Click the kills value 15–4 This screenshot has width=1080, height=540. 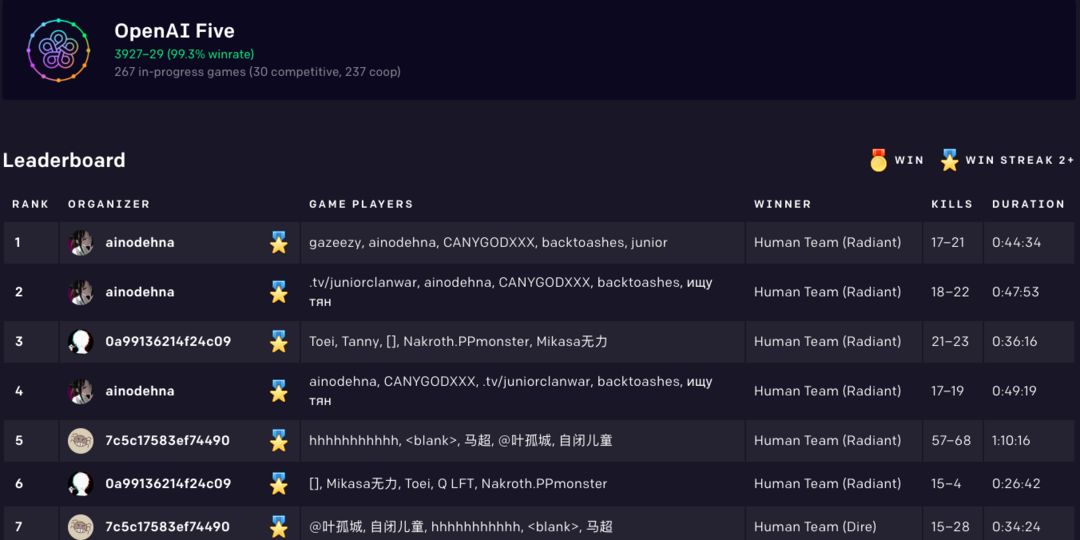(x=946, y=484)
